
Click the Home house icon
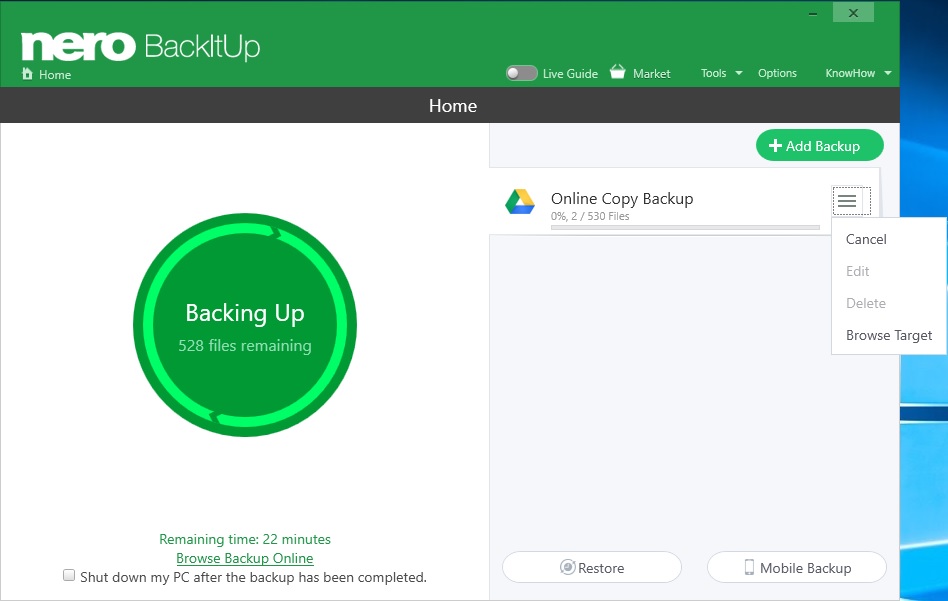click(27, 74)
